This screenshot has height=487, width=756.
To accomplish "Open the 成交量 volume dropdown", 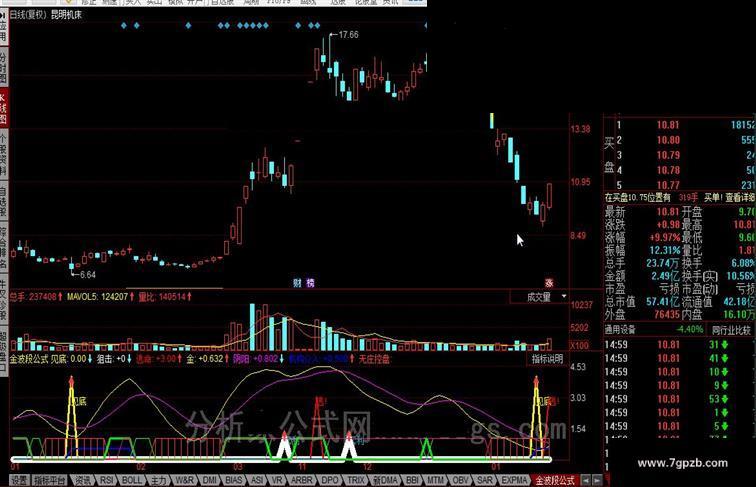I will 539,297.
